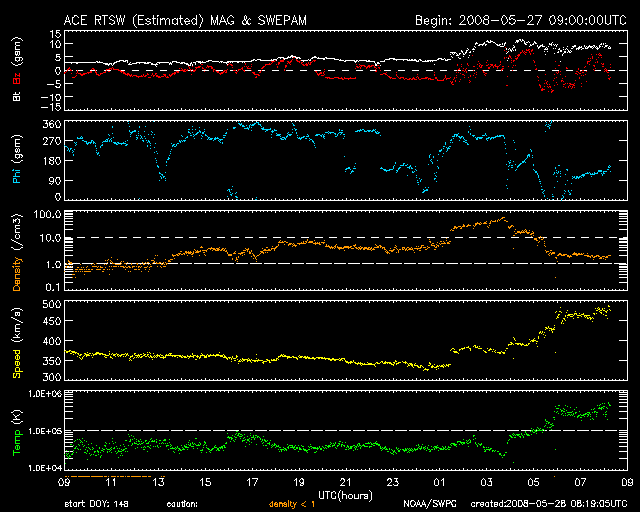Click the 'UTC(hours)' x-axis label
Screen dimensions: 640x512
pos(345,495)
